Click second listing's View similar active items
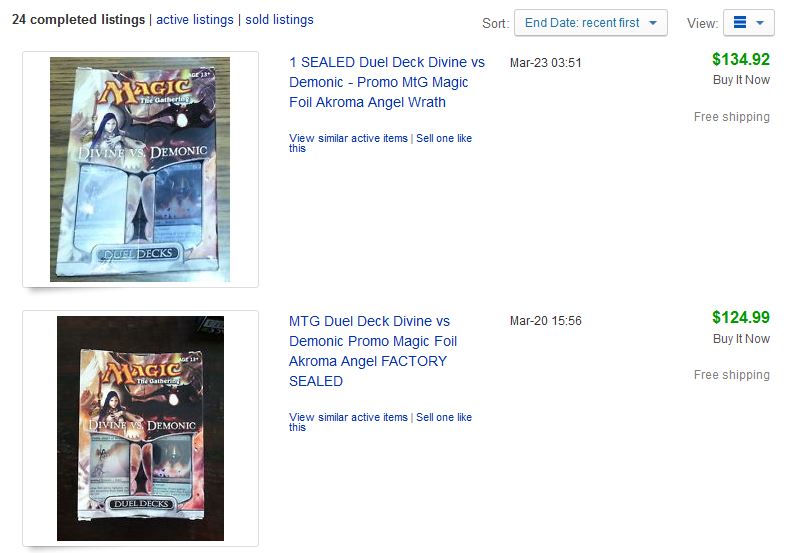The height and width of the screenshot is (553, 793). 348,417
